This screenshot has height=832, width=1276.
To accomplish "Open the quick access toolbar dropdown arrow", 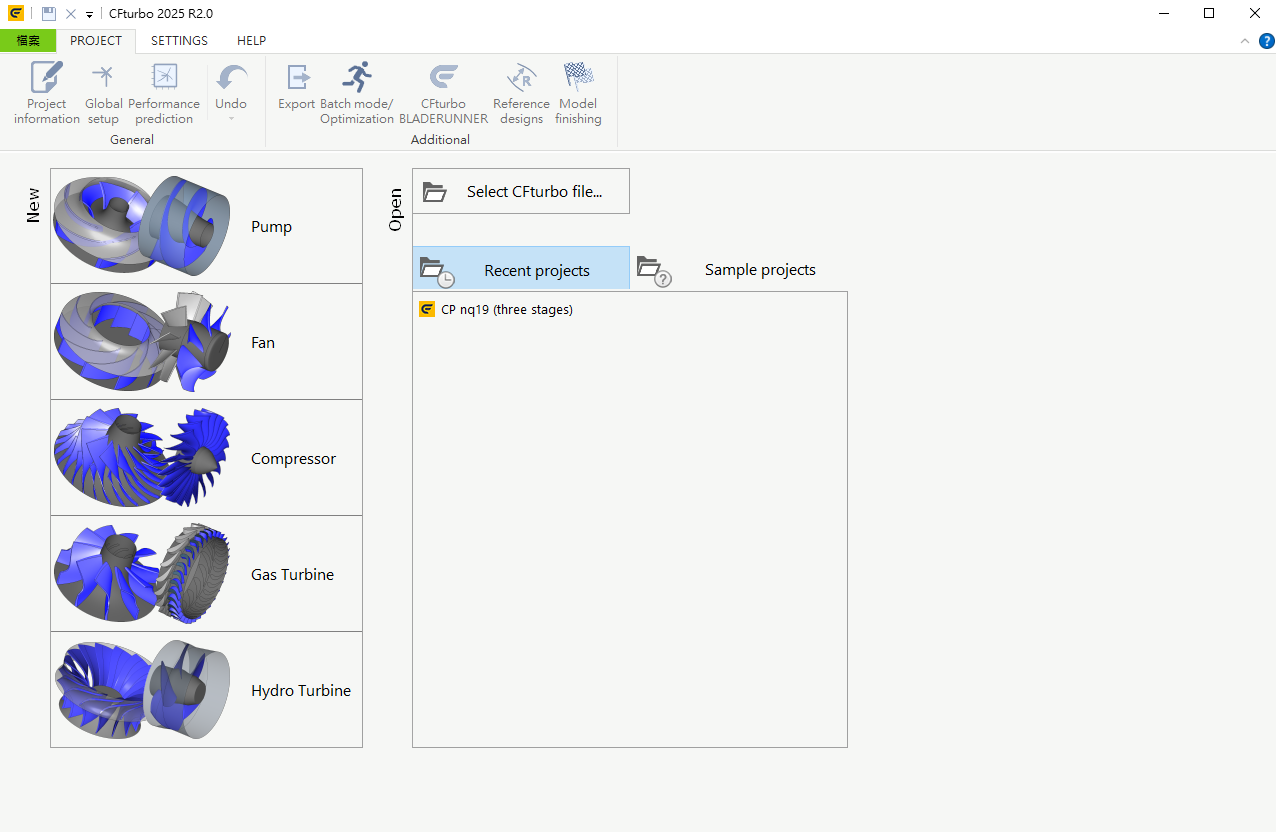I will click(x=89, y=15).
